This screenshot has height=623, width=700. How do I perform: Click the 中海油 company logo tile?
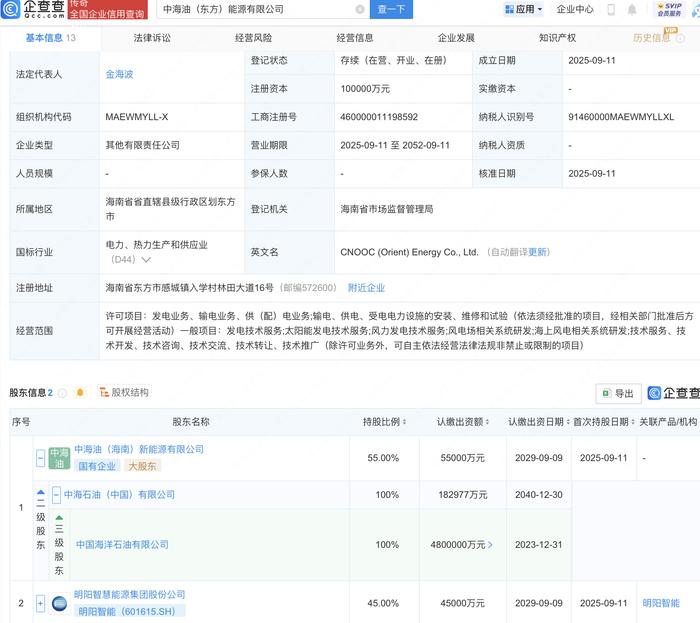59,457
